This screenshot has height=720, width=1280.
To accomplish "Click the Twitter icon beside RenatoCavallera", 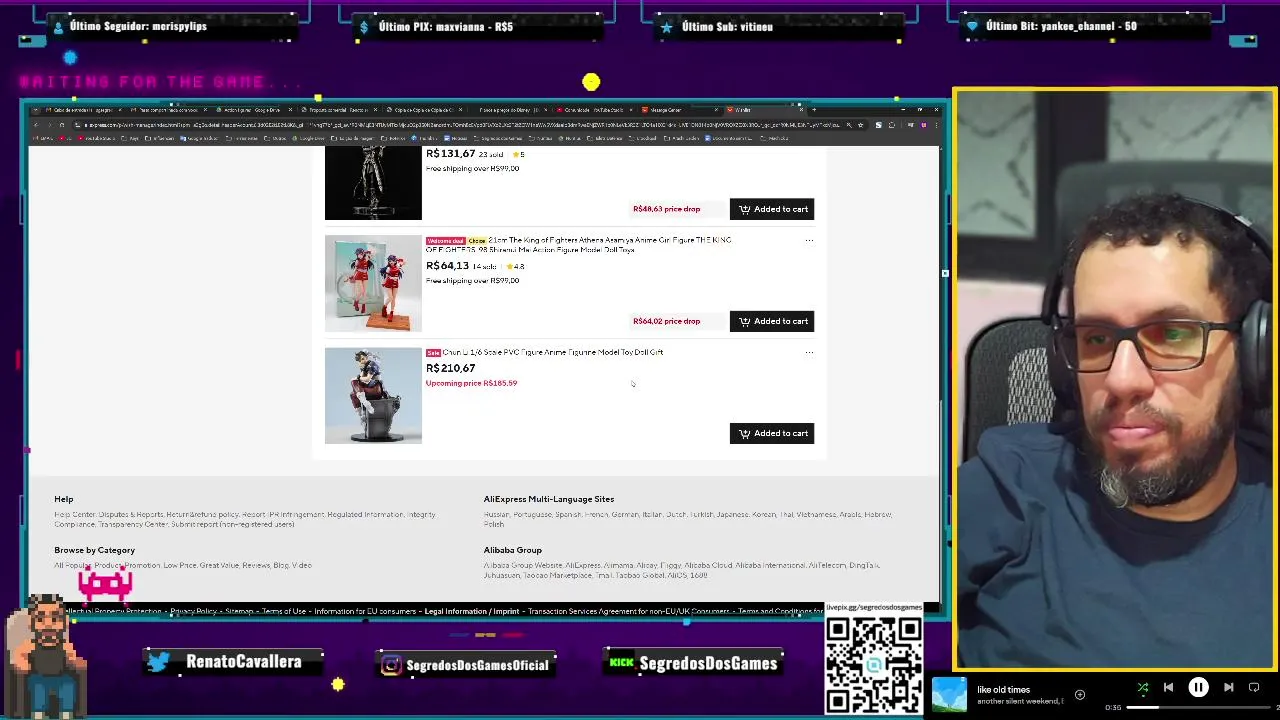I will click(159, 661).
